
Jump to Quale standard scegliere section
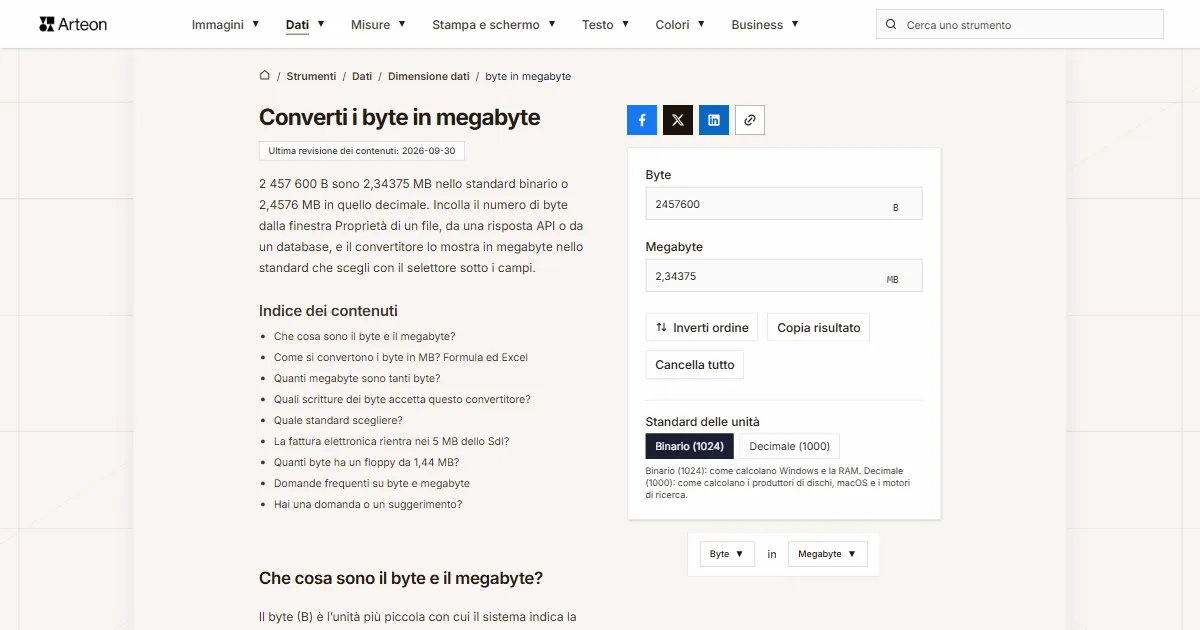click(338, 420)
